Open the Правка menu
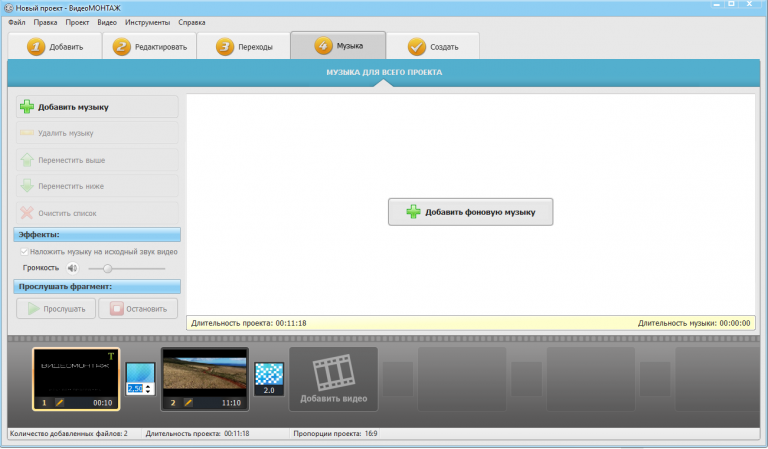Viewport: 768px width, 449px height. coord(45,23)
